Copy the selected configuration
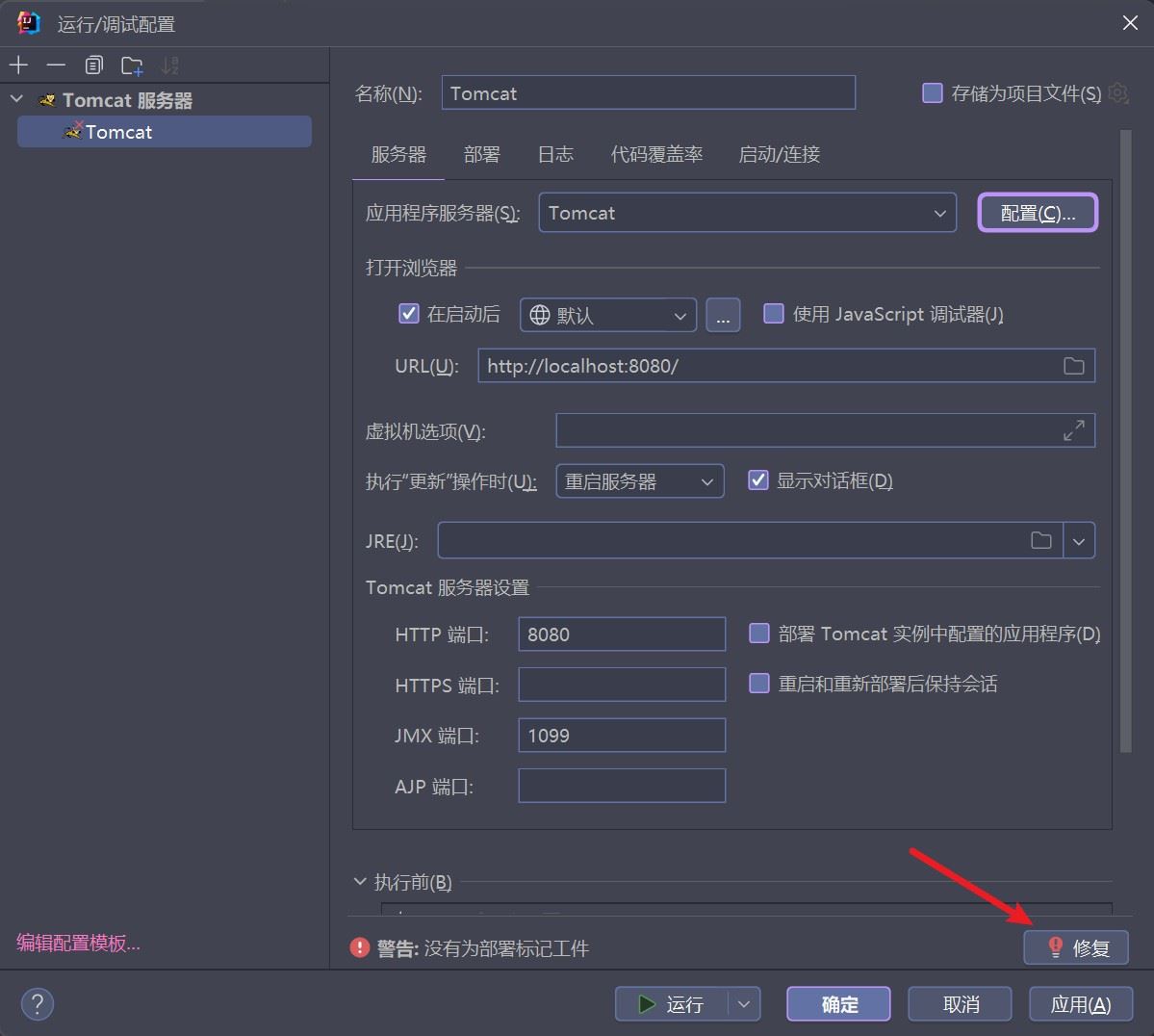1154x1036 pixels. click(x=93, y=65)
